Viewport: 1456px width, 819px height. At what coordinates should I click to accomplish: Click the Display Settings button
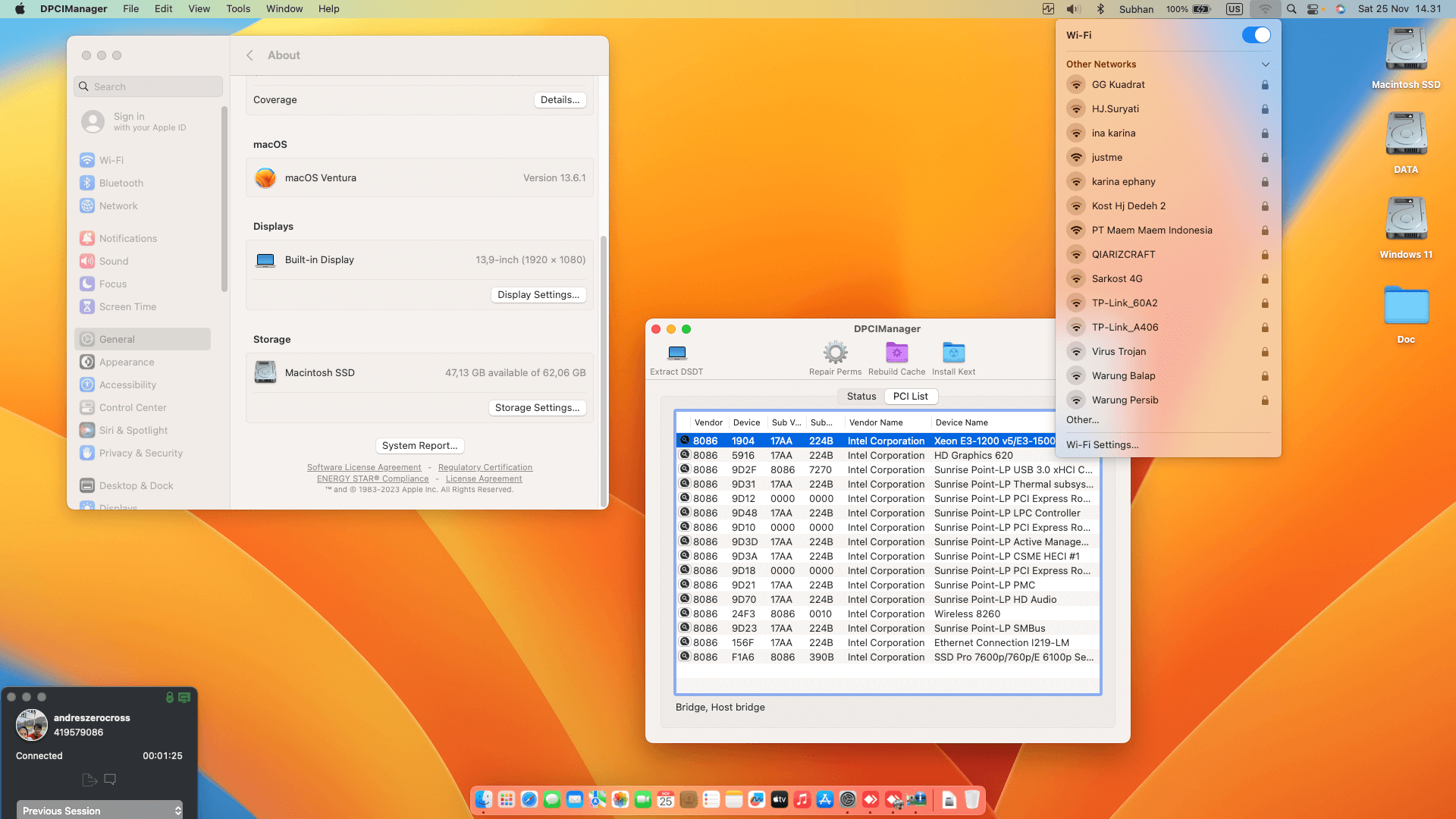(x=538, y=294)
